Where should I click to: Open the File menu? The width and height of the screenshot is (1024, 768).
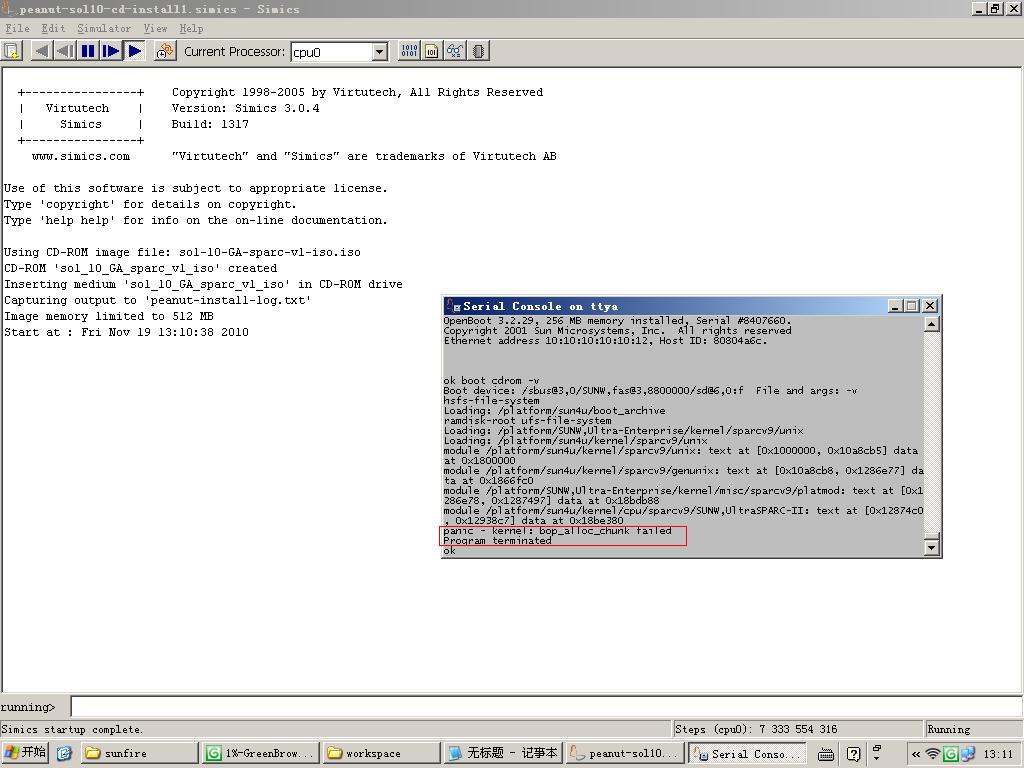[17, 28]
